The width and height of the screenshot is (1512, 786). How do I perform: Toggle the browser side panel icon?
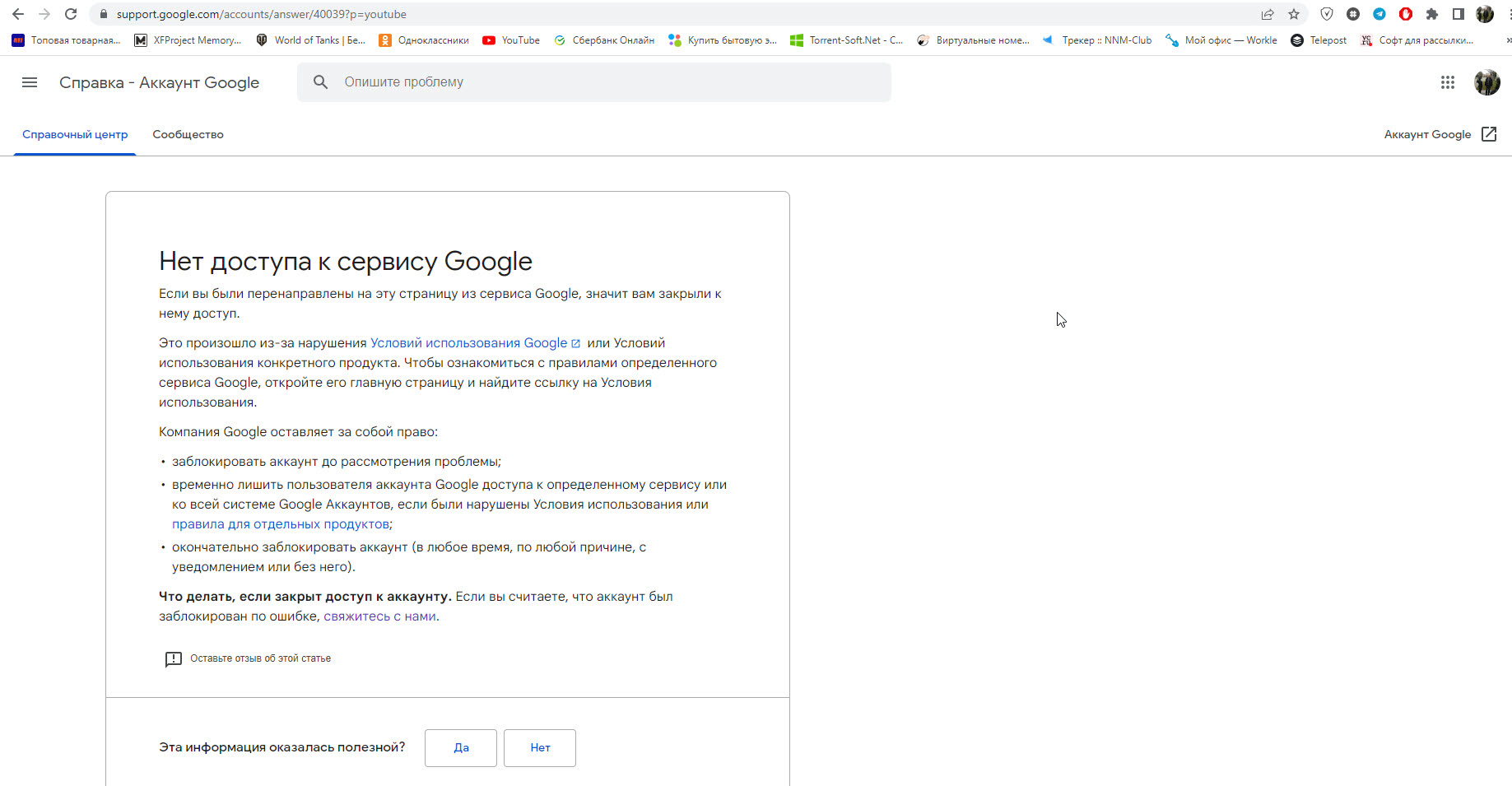click(1458, 14)
